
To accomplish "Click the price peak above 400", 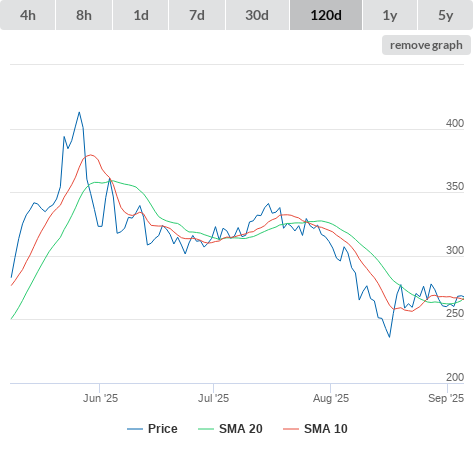I will coord(79,113).
